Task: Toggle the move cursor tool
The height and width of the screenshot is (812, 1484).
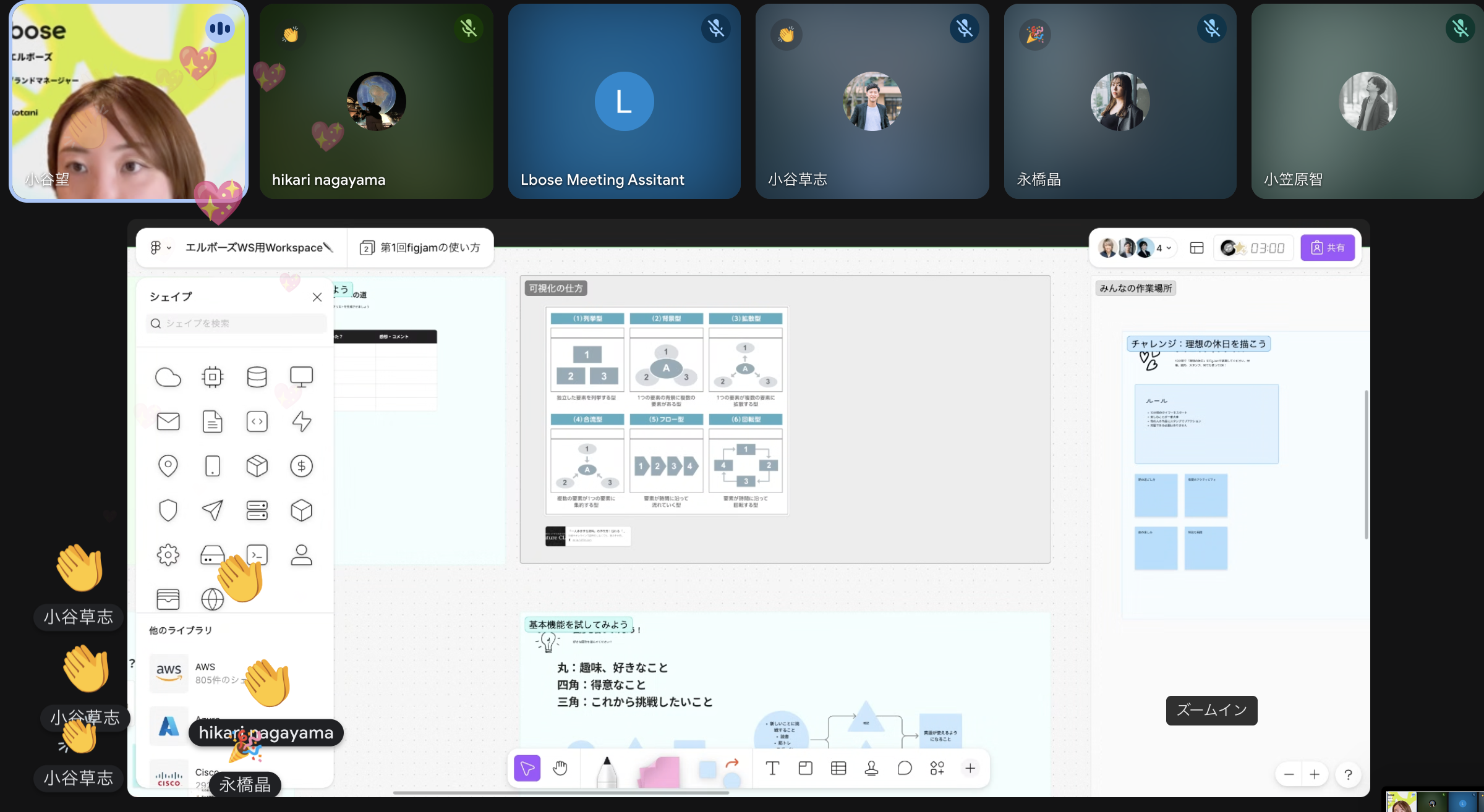Action: [527, 768]
